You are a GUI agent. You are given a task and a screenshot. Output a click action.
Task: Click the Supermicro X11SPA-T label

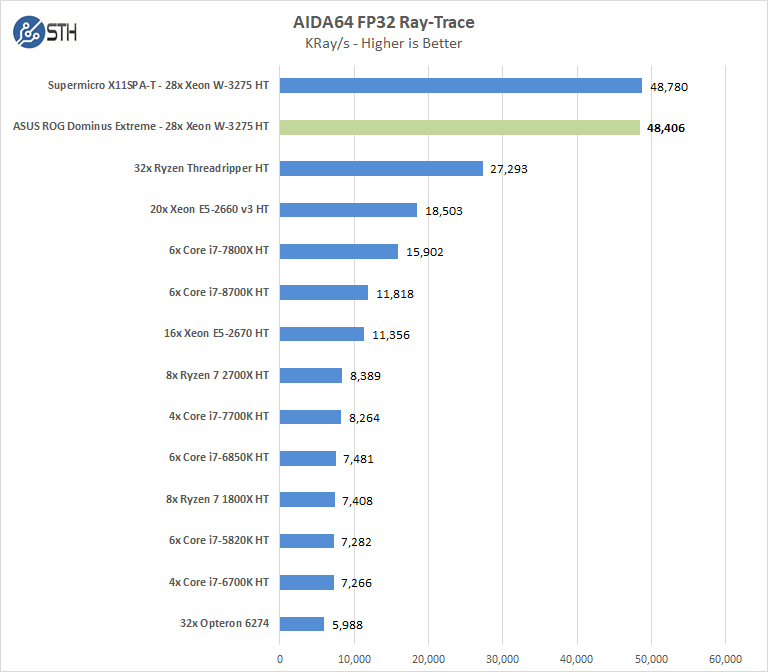pos(158,85)
